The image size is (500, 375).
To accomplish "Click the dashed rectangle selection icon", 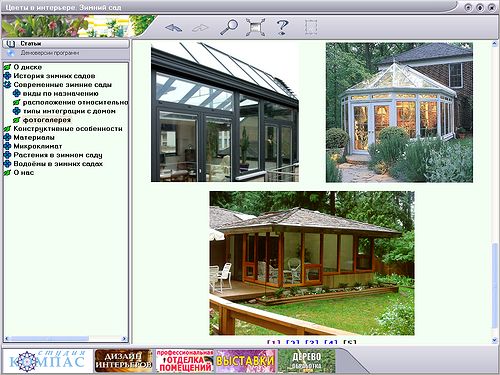I will [311, 27].
